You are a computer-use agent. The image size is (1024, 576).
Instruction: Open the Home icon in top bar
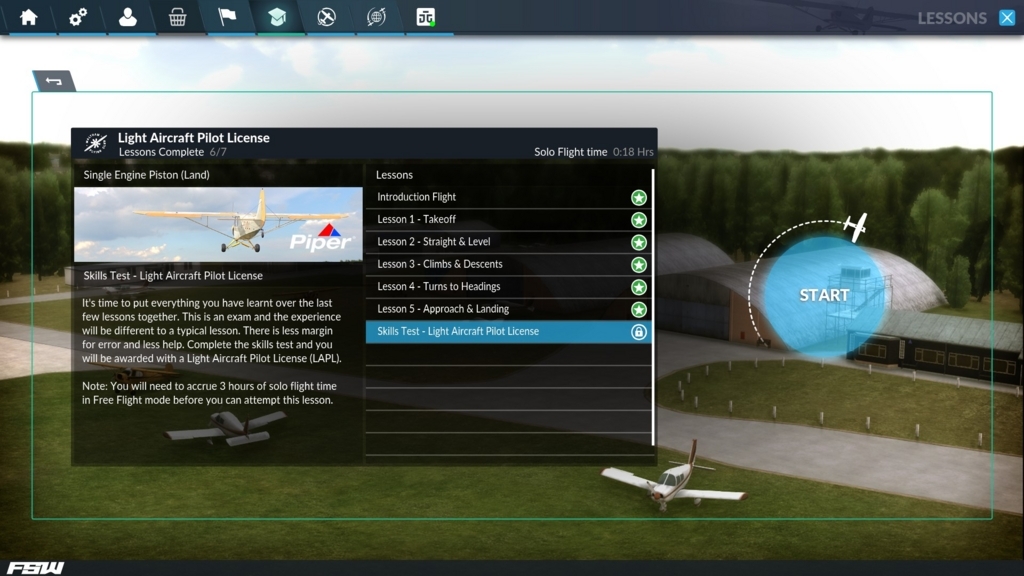29,17
